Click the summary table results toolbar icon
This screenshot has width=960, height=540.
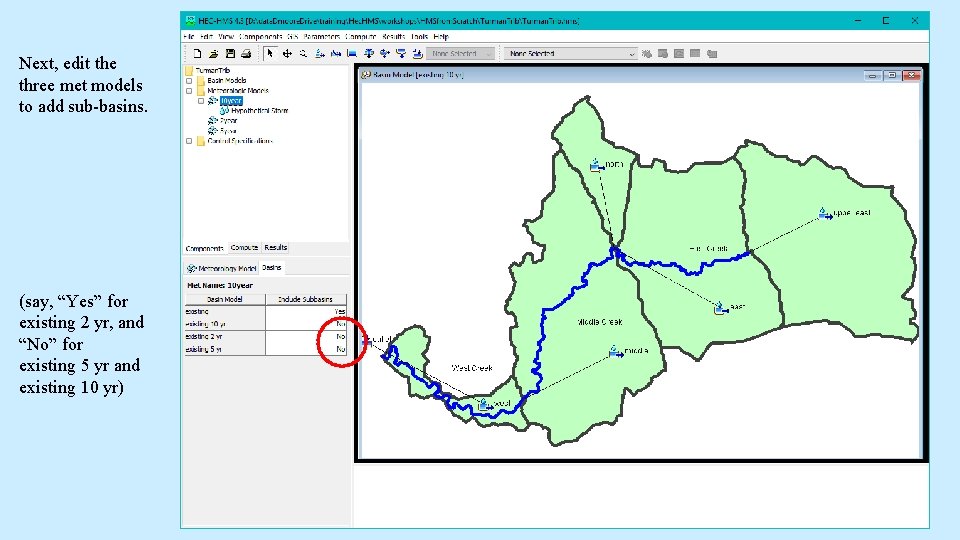point(695,54)
